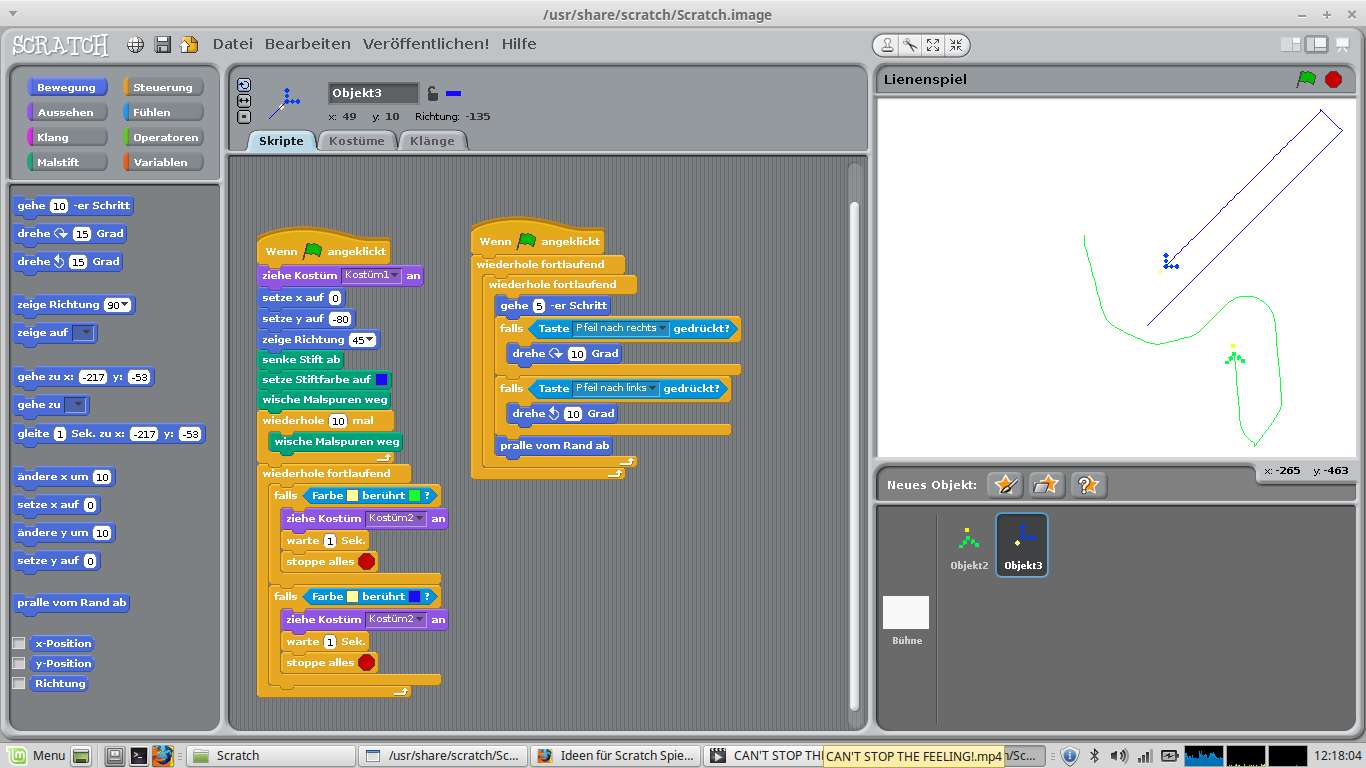Enable the x-Position reporter checkbox

pos(18,643)
